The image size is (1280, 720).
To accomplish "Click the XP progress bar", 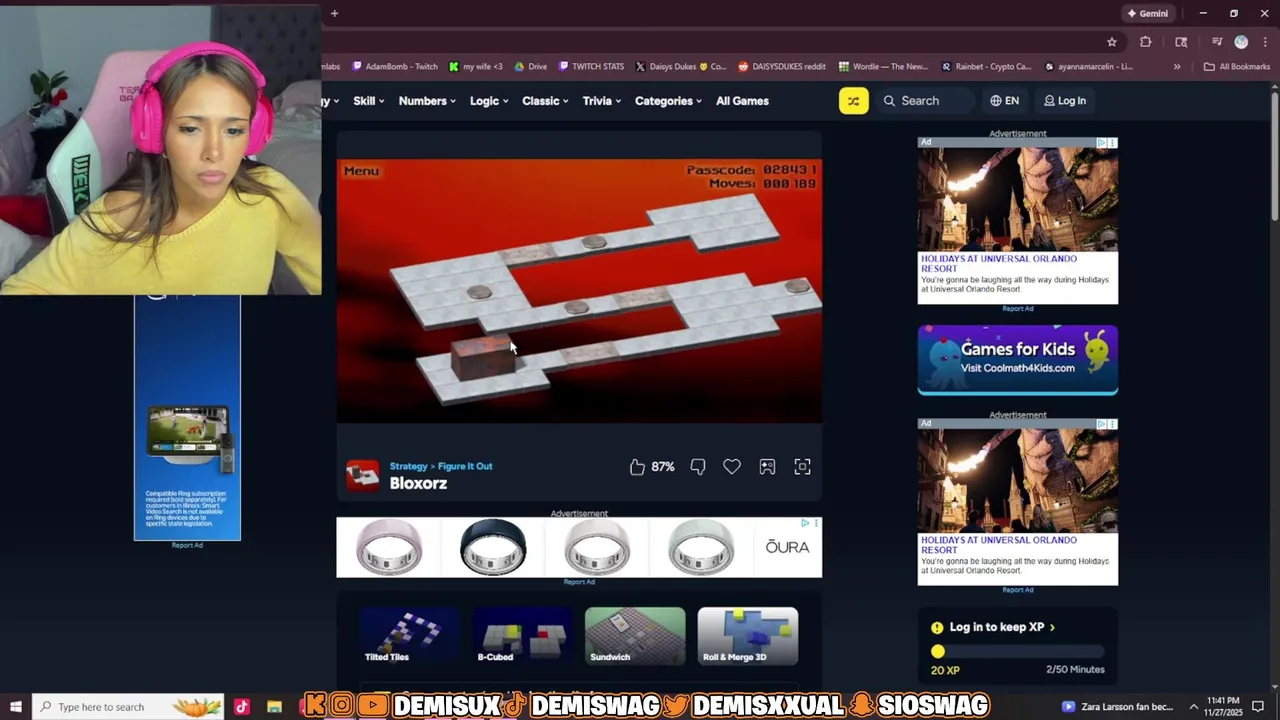I will (x=1018, y=652).
